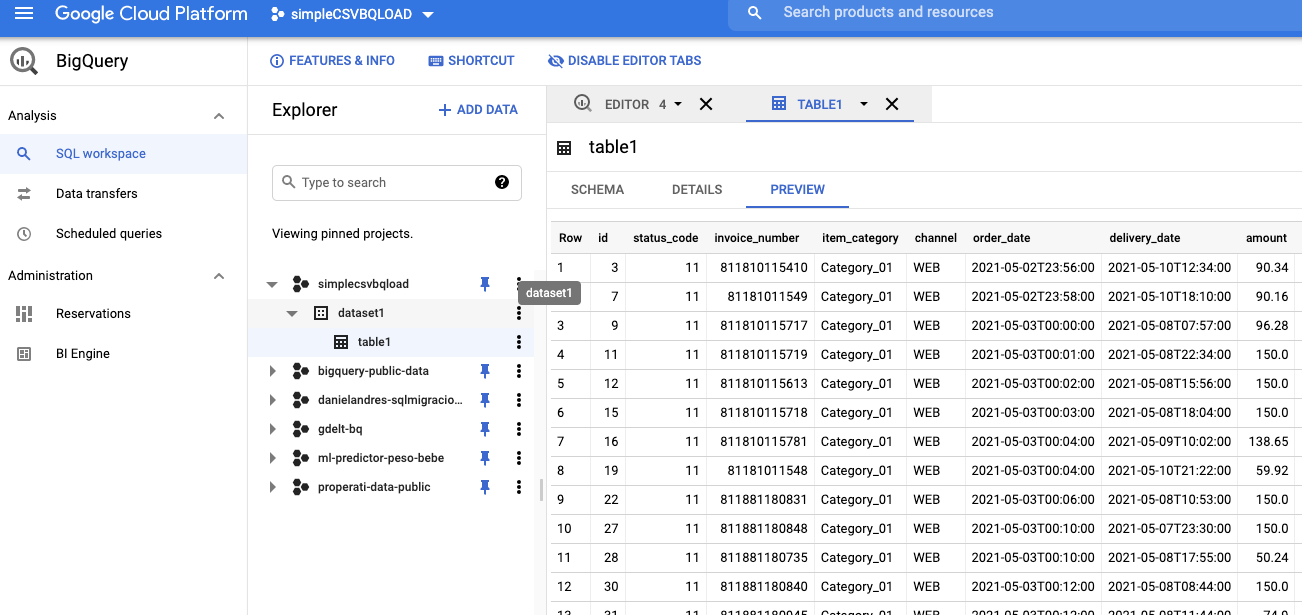Viewport: 1302px width, 615px height.
Task: Click the BigQuery logo icon
Action: click(24, 61)
